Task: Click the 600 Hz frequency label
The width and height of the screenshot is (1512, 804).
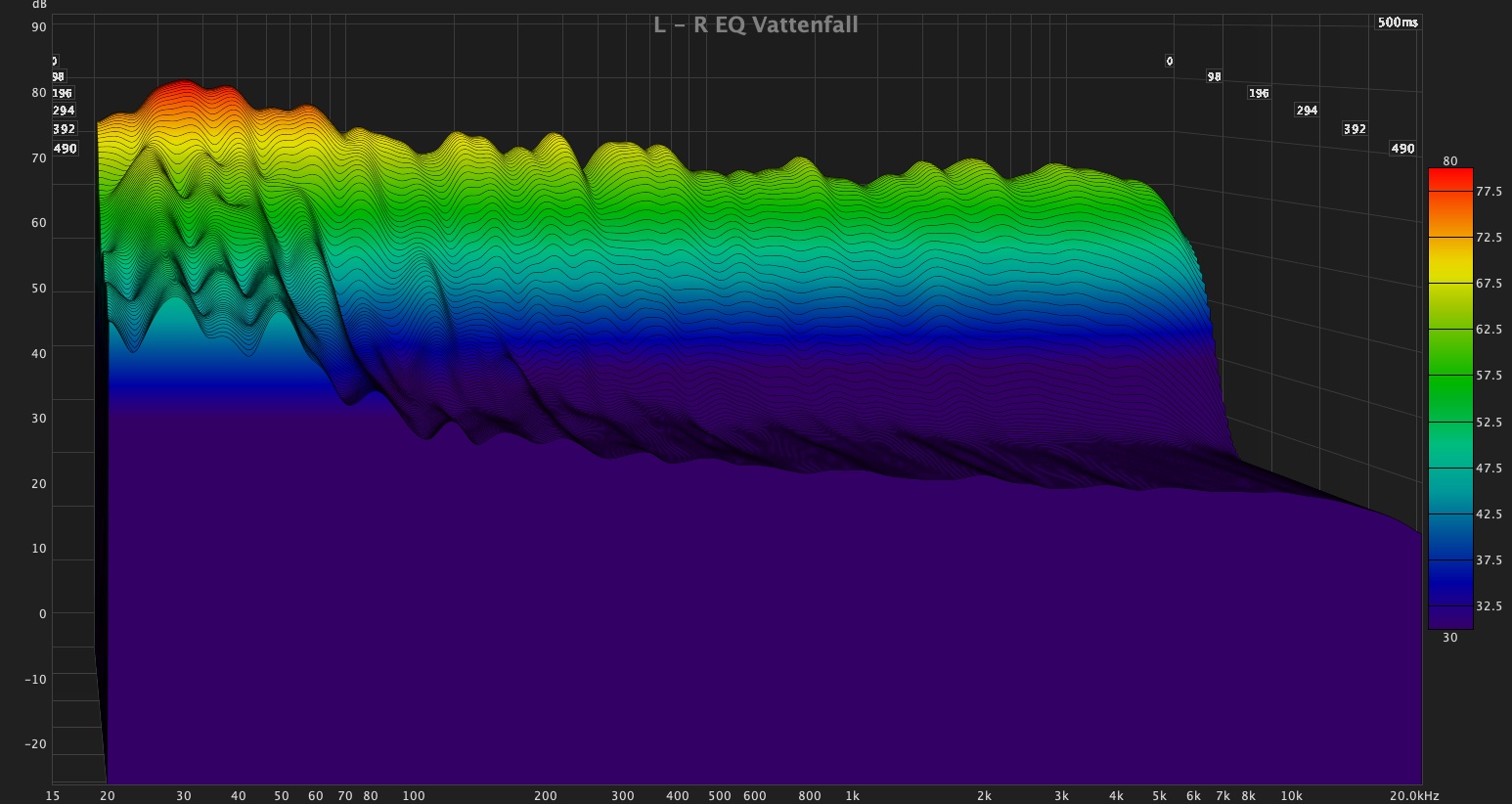Action: tap(755, 795)
